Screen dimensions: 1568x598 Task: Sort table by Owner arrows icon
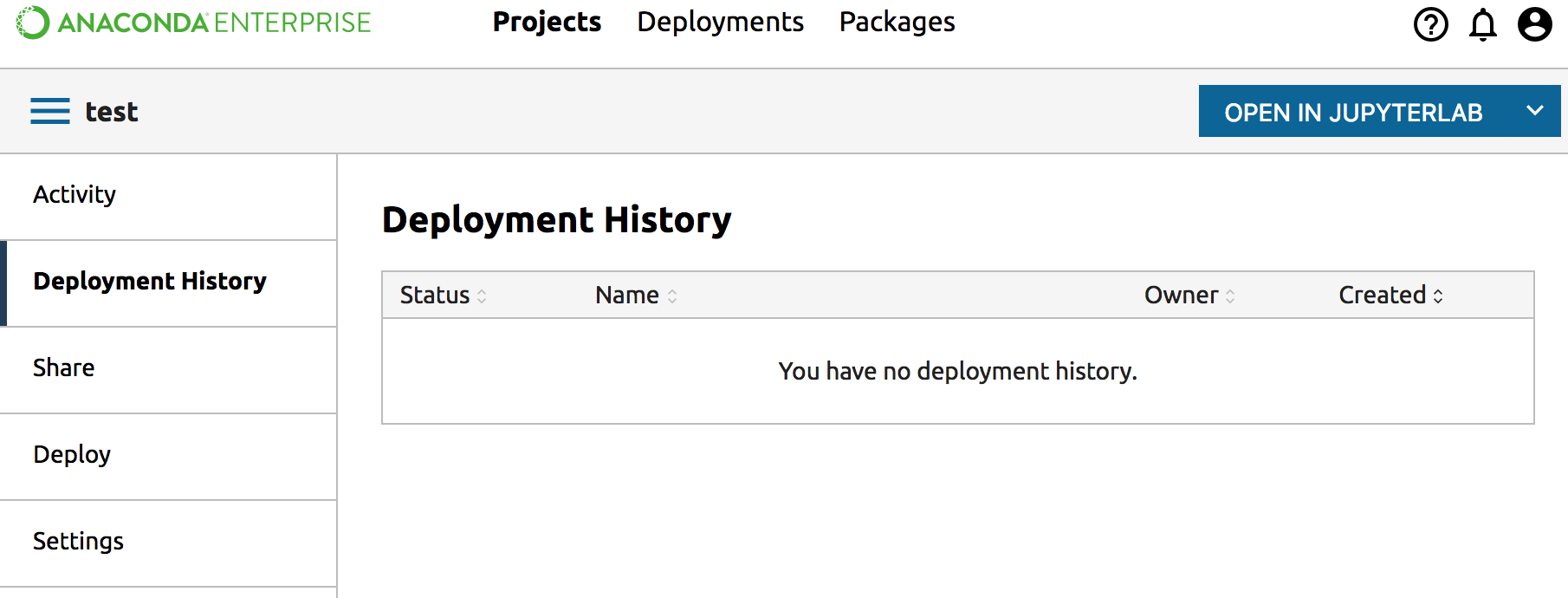(1230, 296)
